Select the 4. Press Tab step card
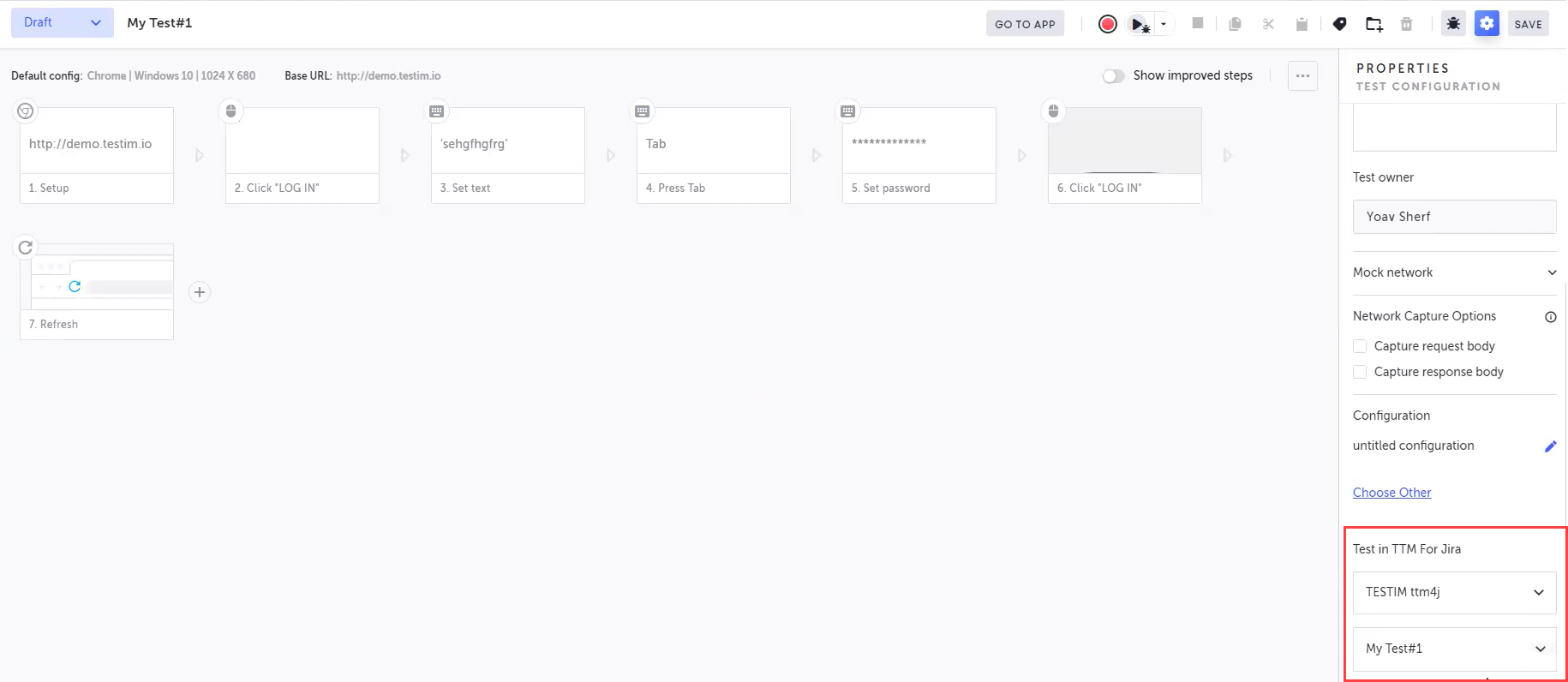The width and height of the screenshot is (1568, 682). 714,155
